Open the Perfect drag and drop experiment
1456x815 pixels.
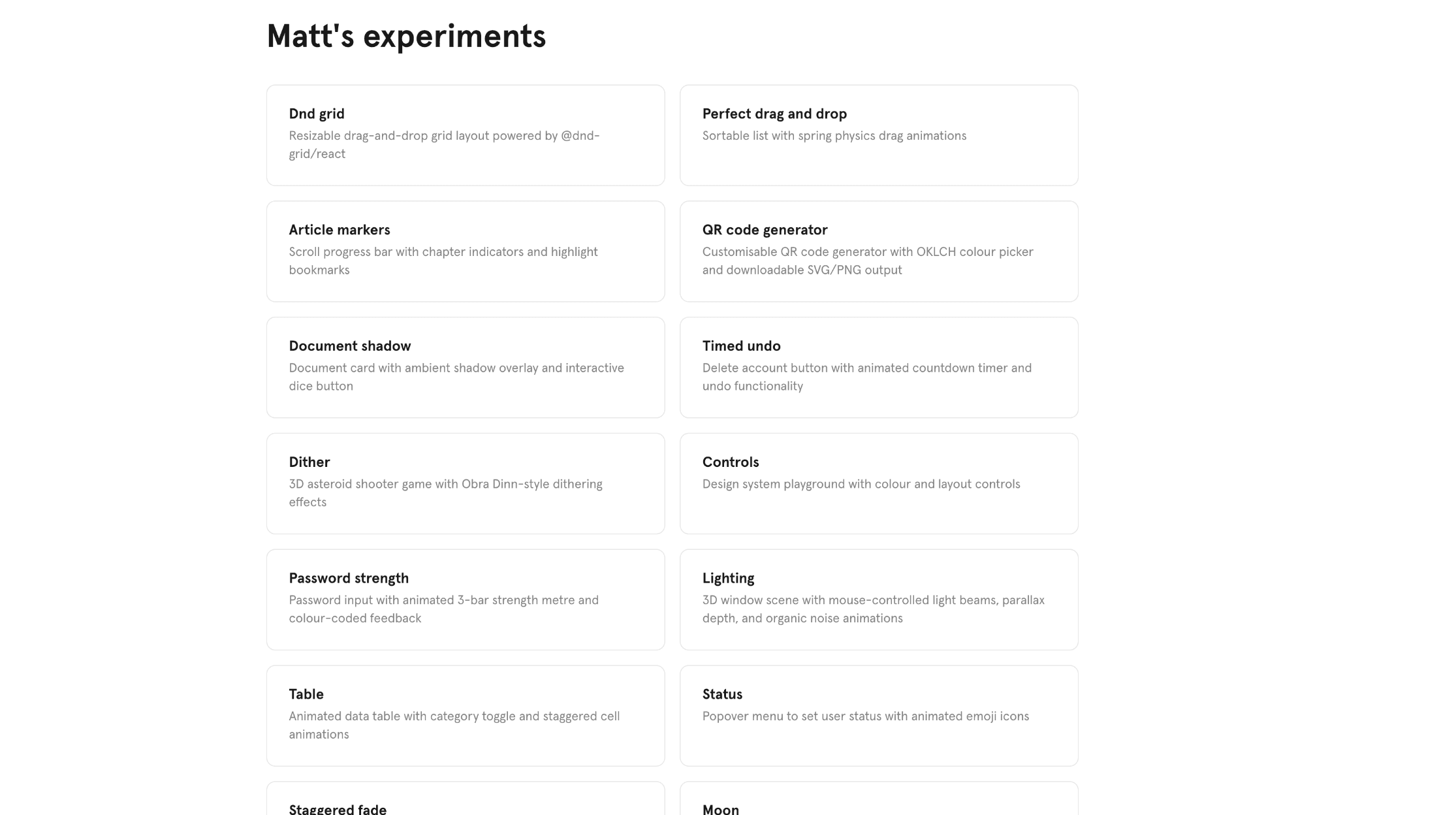(x=879, y=135)
